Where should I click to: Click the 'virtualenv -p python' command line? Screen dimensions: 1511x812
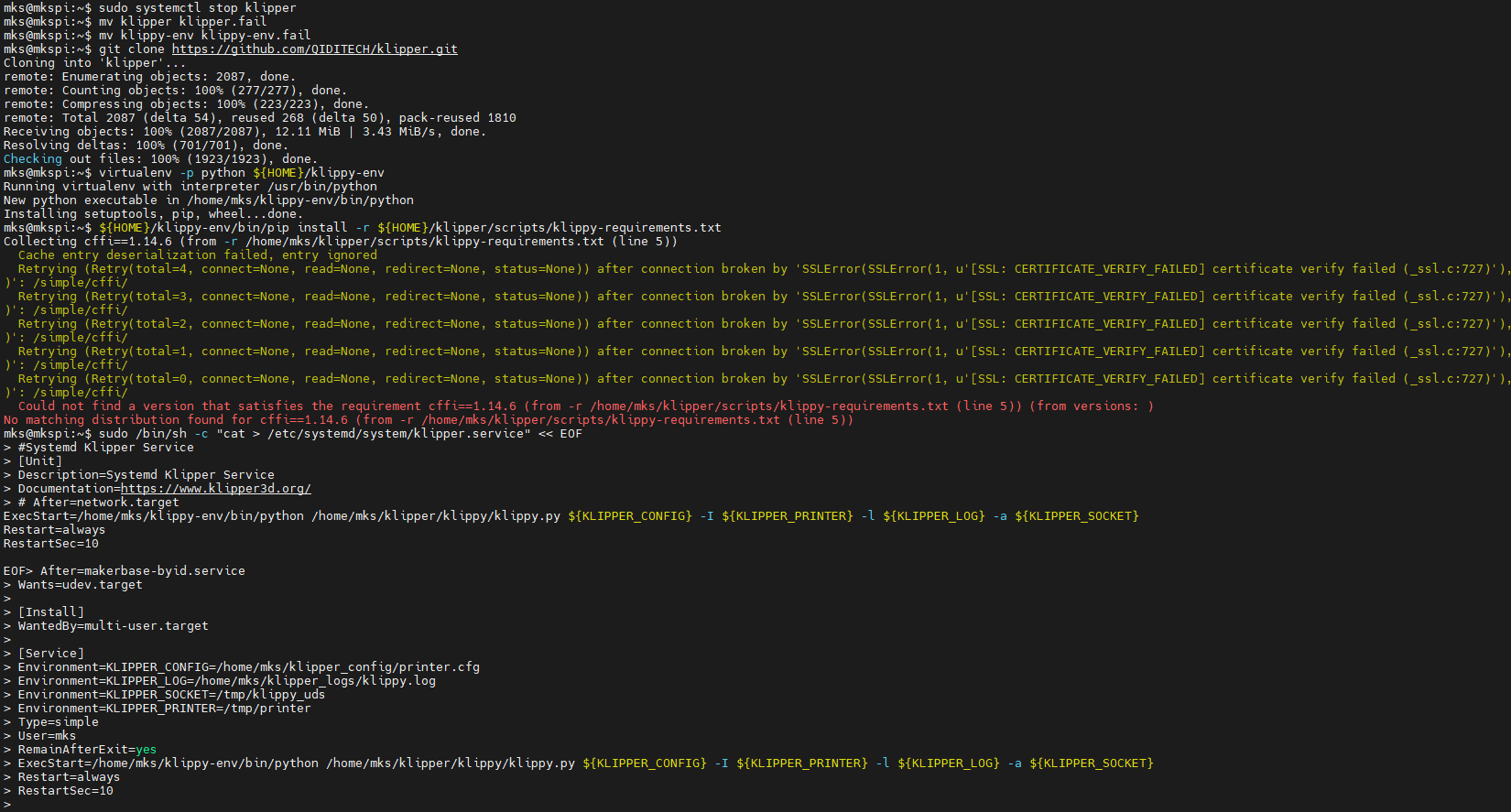(x=241, y=173)
